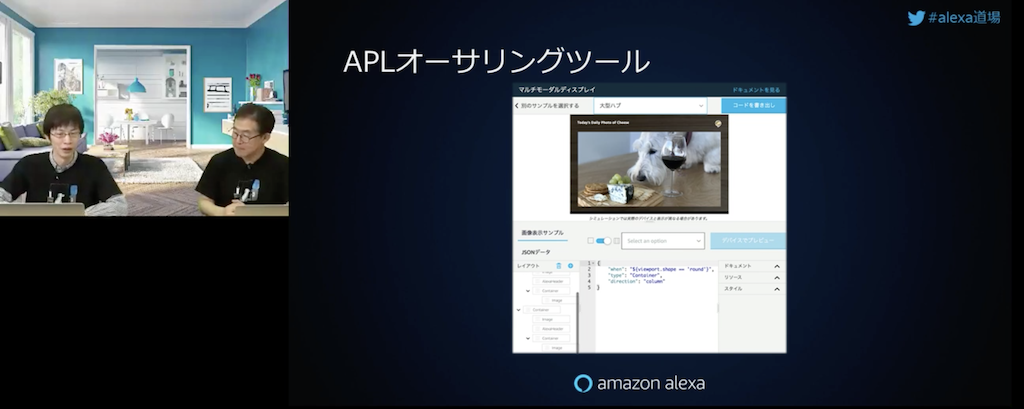The image size is (1024, 409).
Task: Switch to the JSONデータ tab
Action: [536, 252]
